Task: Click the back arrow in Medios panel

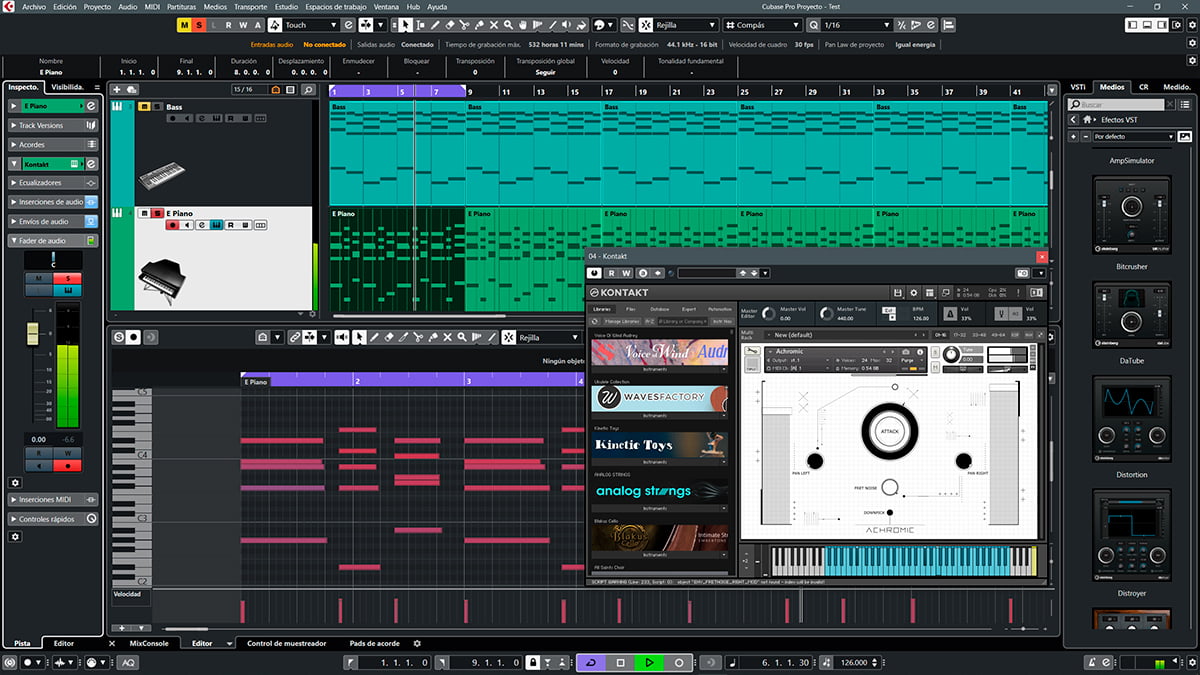Action: tap(1073, 119)
